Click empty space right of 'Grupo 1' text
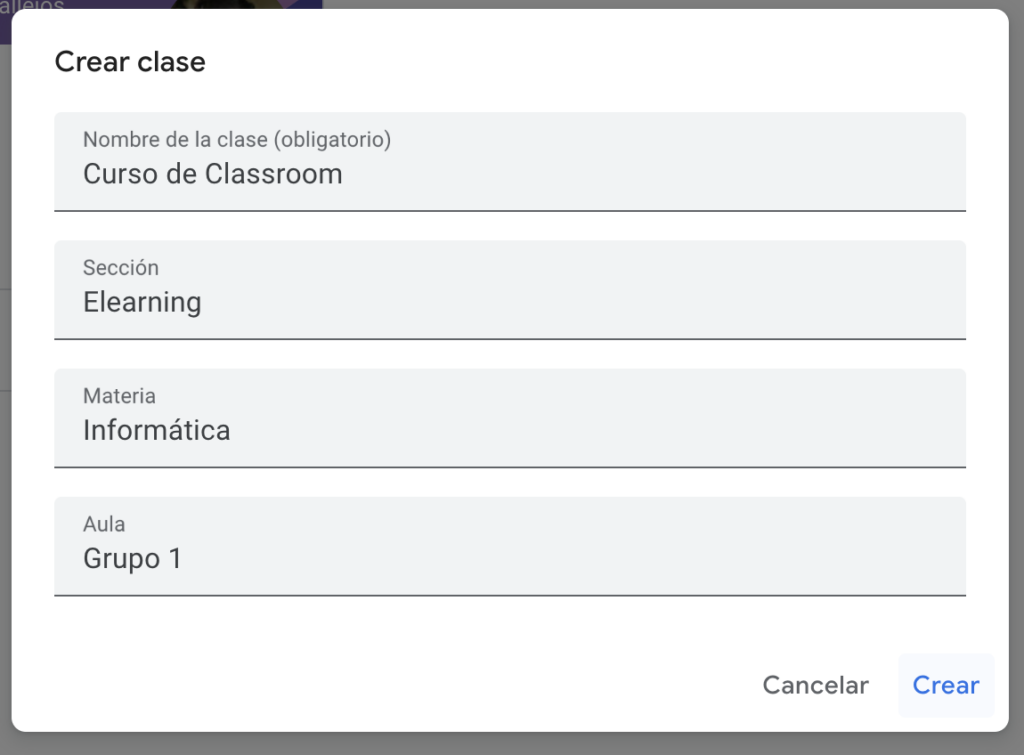Screen dimensions: 1024x755 pos(575,558)
